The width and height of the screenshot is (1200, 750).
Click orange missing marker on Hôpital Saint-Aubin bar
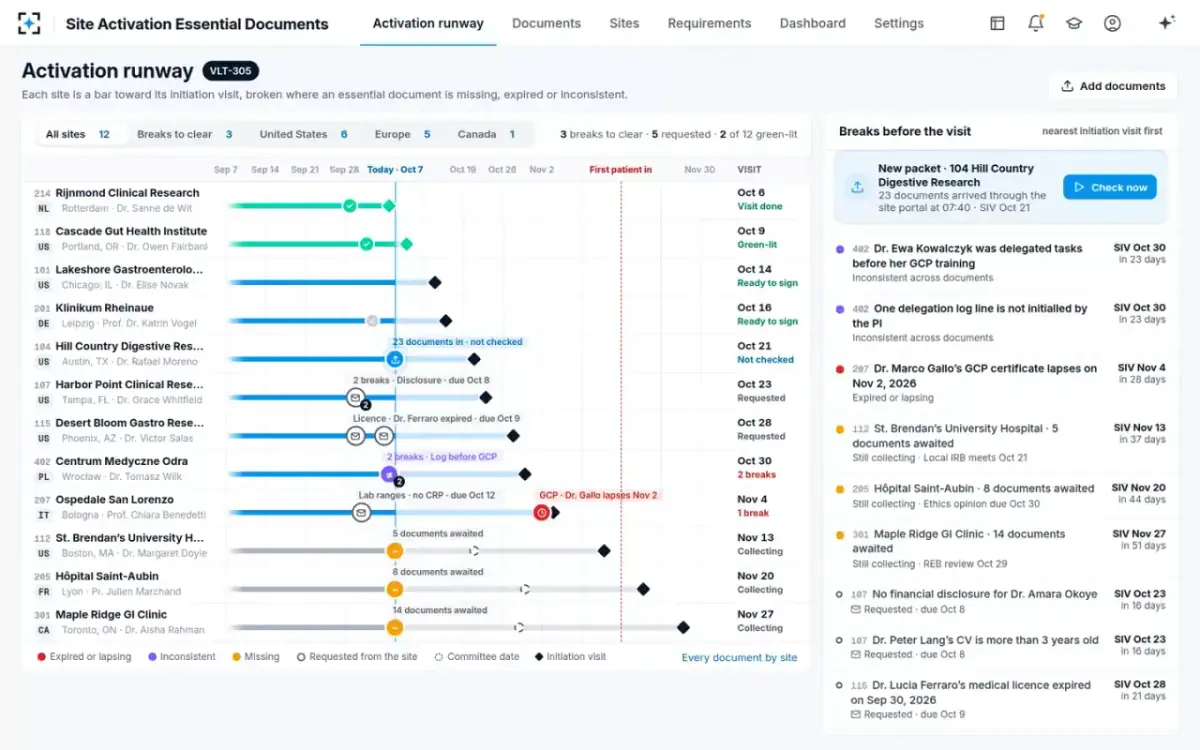pyautogui.click(x=395, y=589)
